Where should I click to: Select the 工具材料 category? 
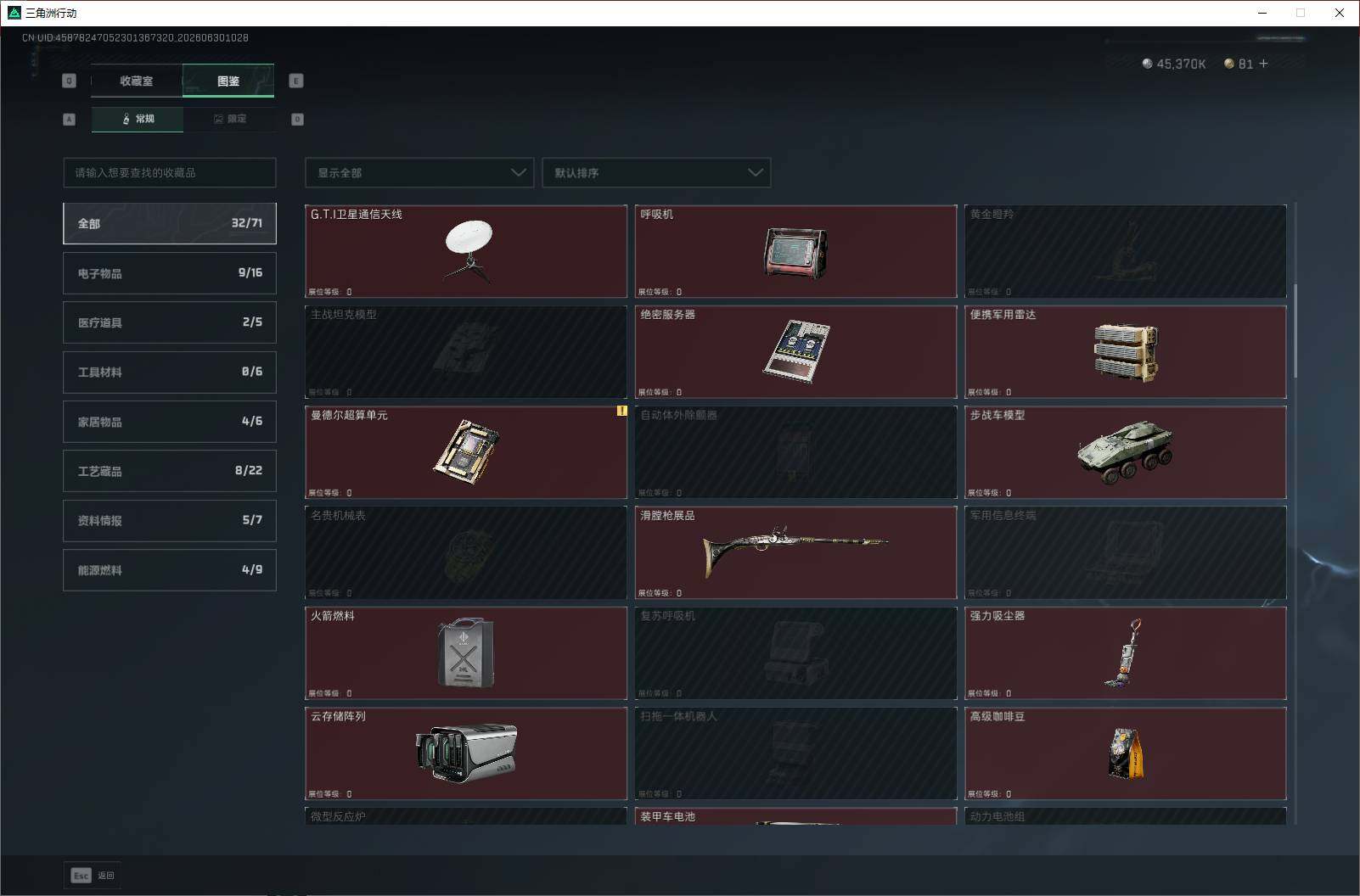[170, 372]
